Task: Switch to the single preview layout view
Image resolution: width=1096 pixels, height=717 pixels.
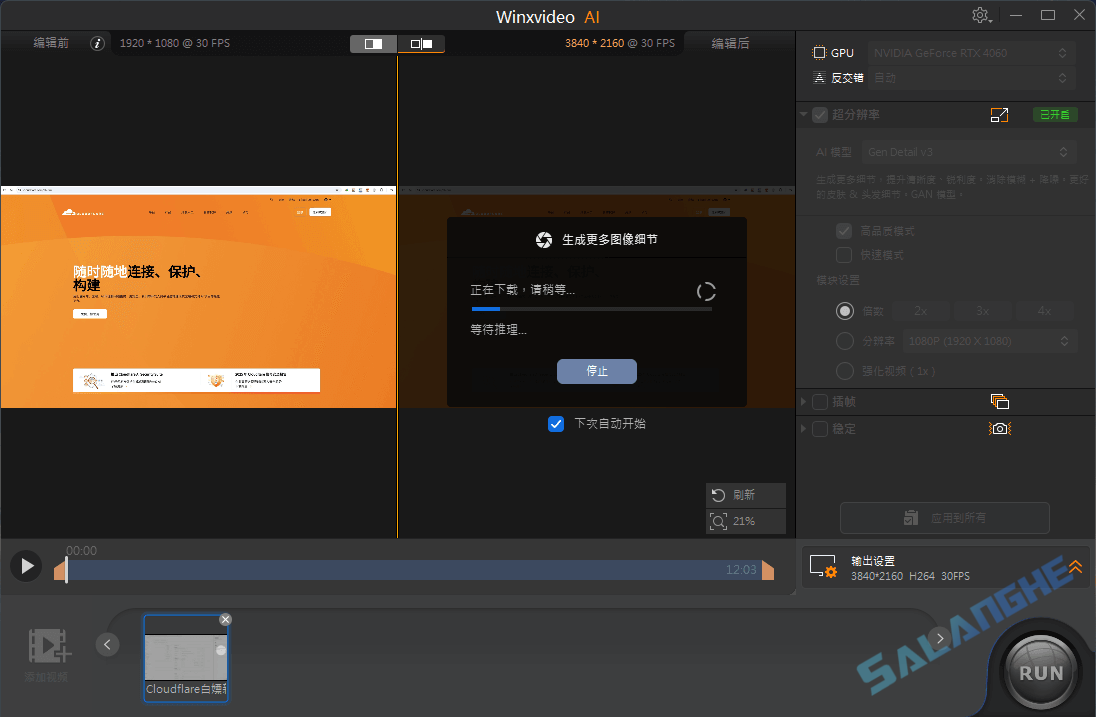Action: click(x=373, y=43)
